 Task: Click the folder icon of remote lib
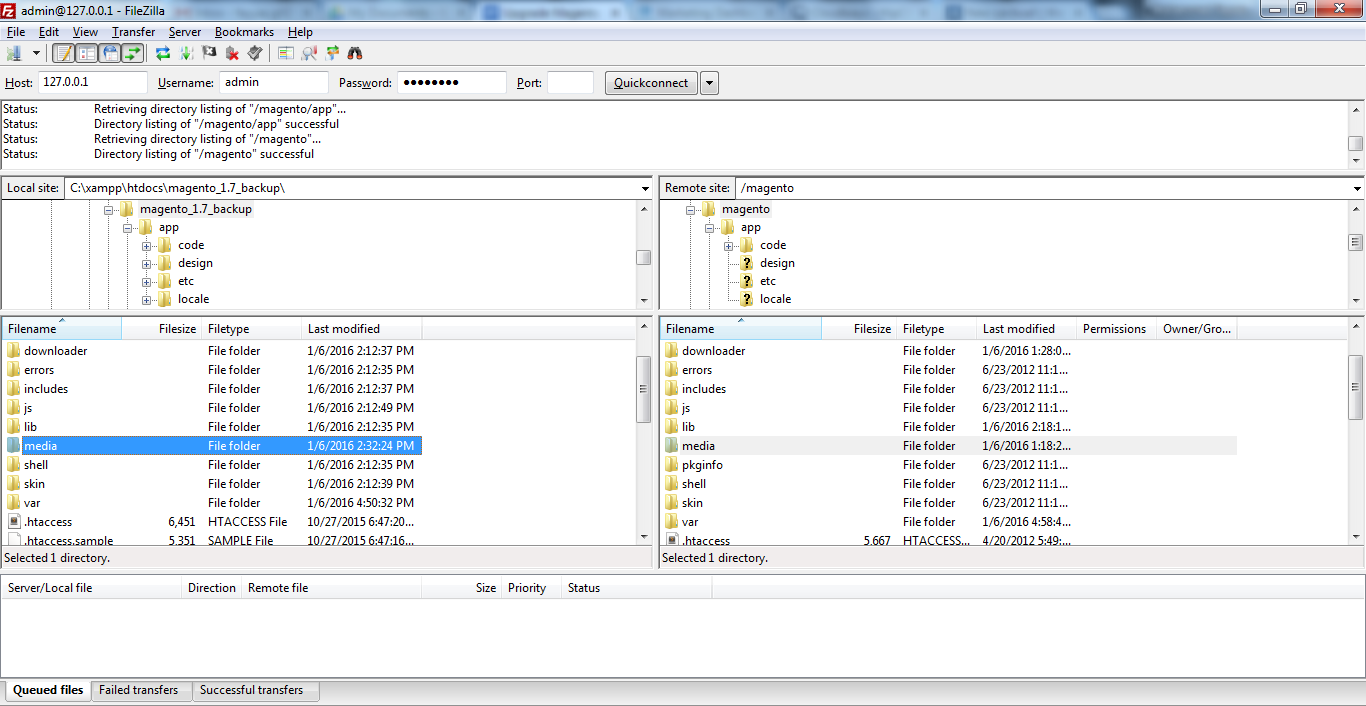(671, 427)
